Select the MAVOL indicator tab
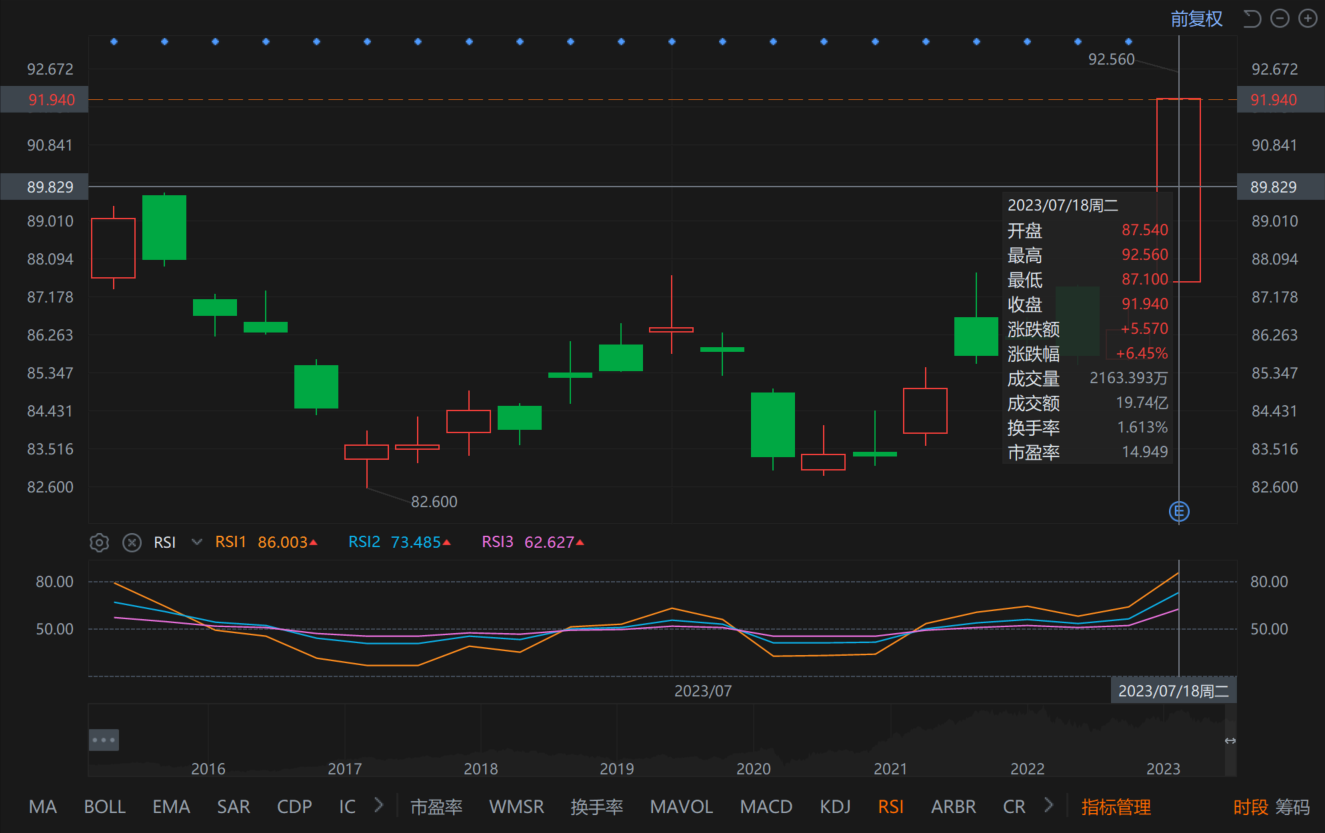 682,807
